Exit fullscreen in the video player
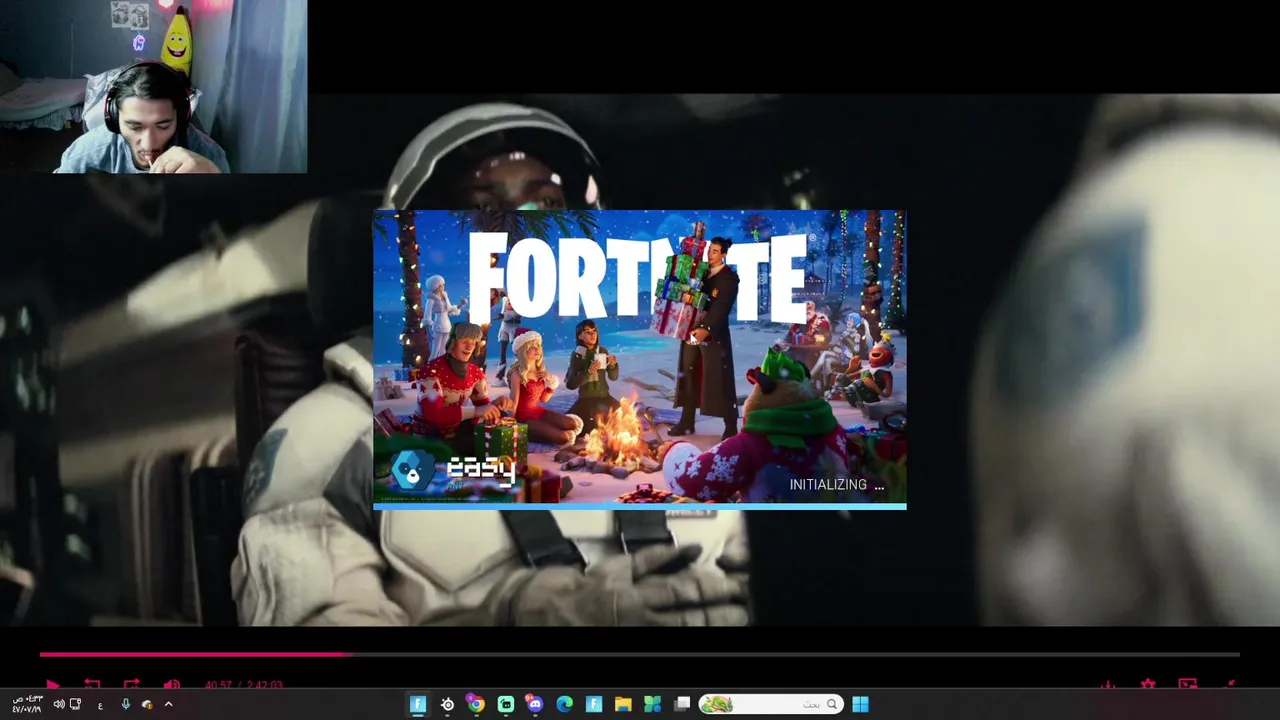 (1228, 685)
